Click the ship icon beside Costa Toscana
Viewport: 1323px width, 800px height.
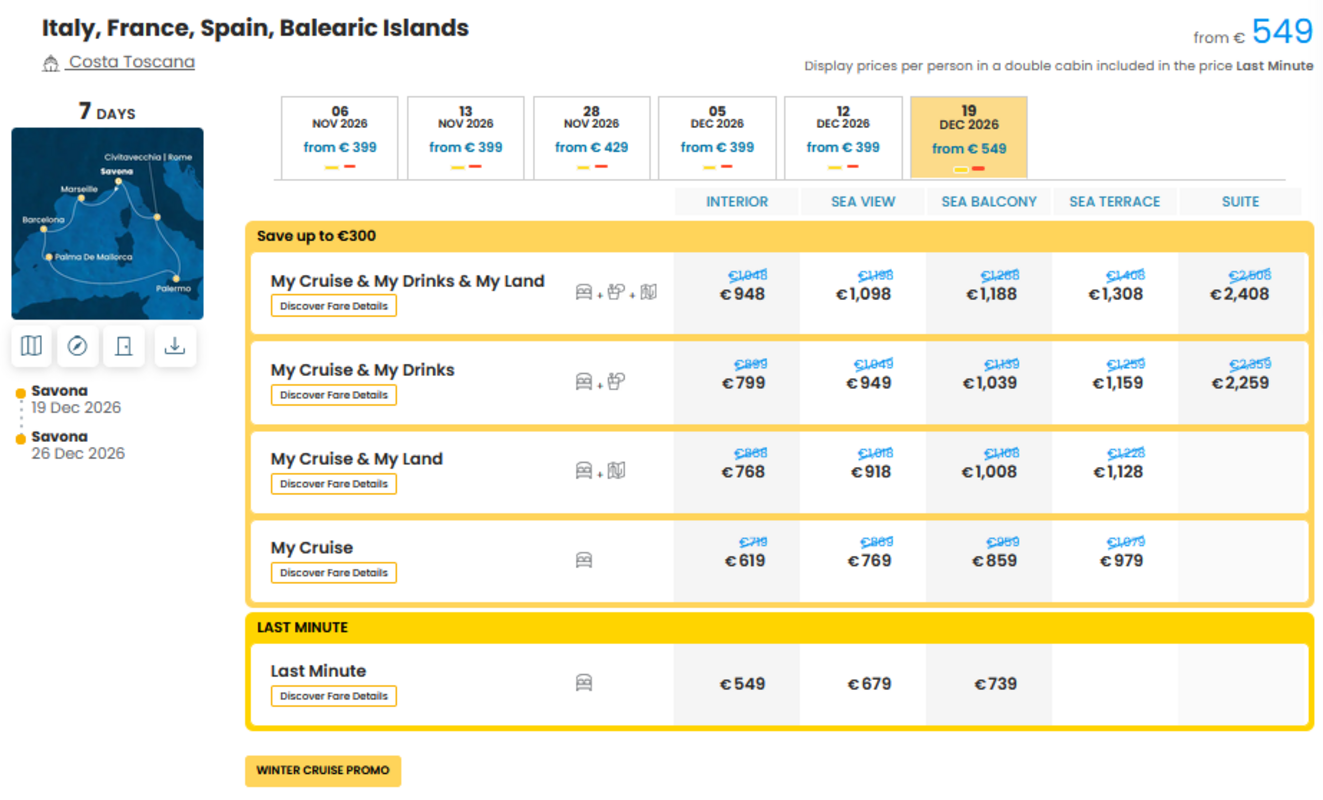pos(51,64)
